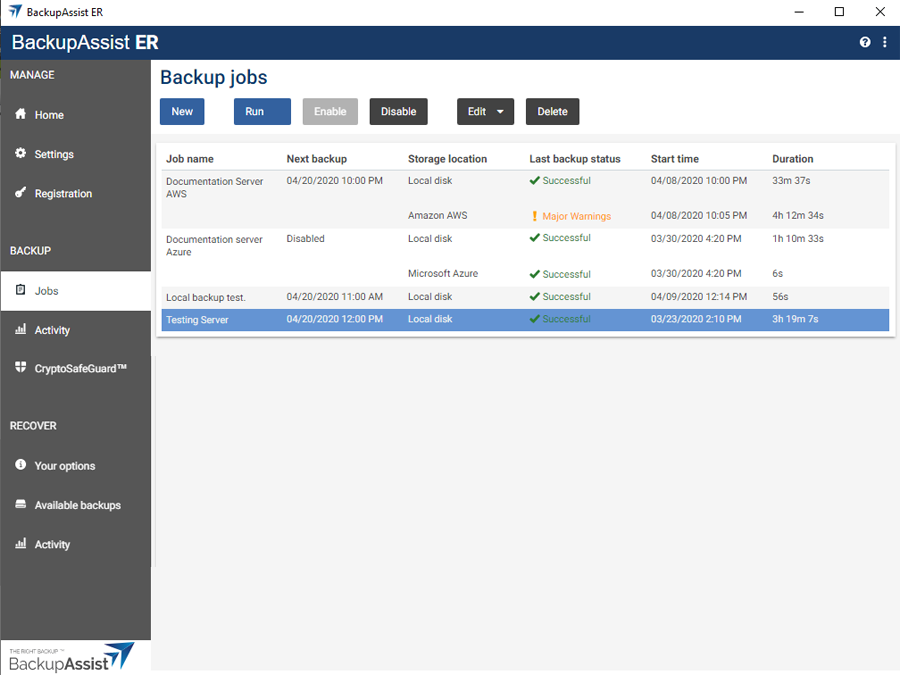This screenshot has width=900, height=675.
Task: Click the Edit button text
Action: [x=477, y=111]
